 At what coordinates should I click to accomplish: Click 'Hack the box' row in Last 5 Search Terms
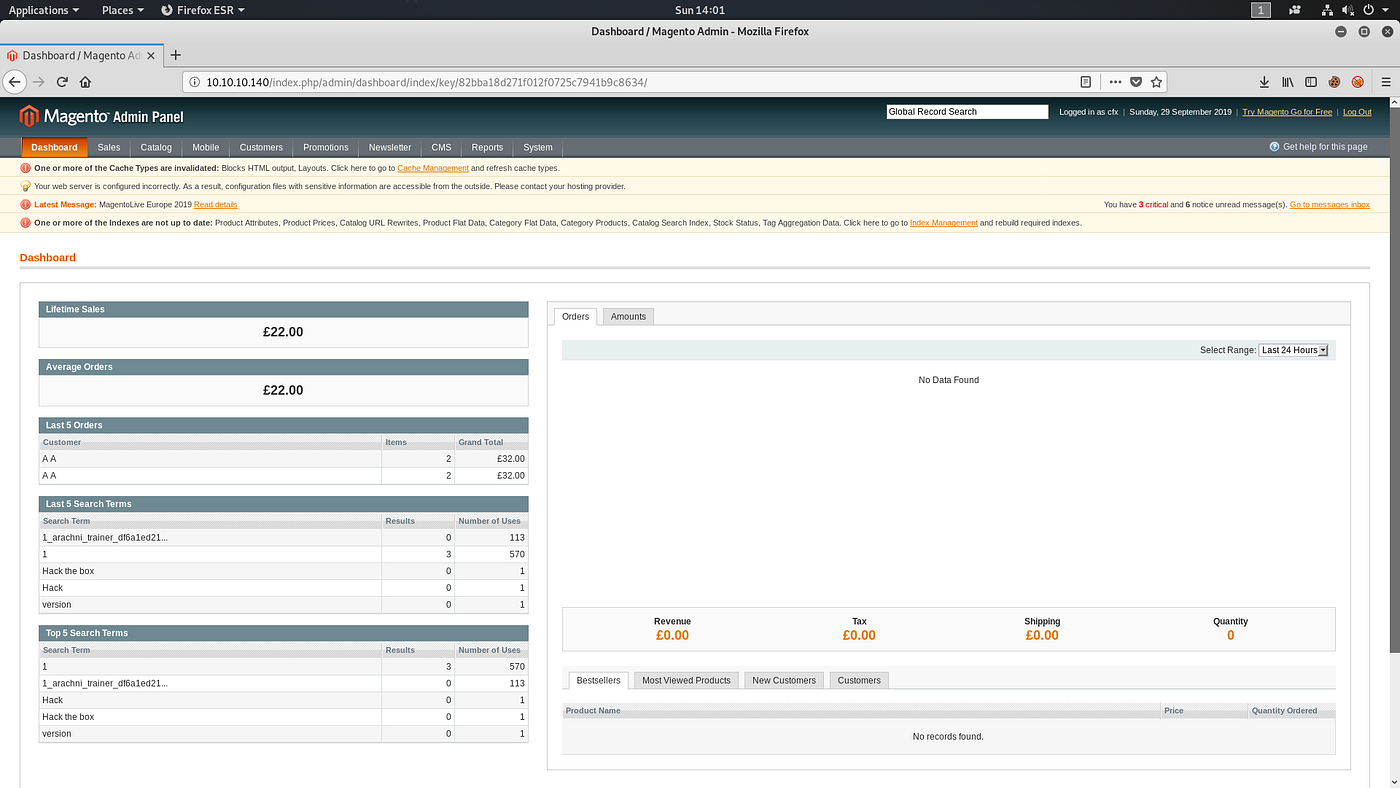(284, 571)
